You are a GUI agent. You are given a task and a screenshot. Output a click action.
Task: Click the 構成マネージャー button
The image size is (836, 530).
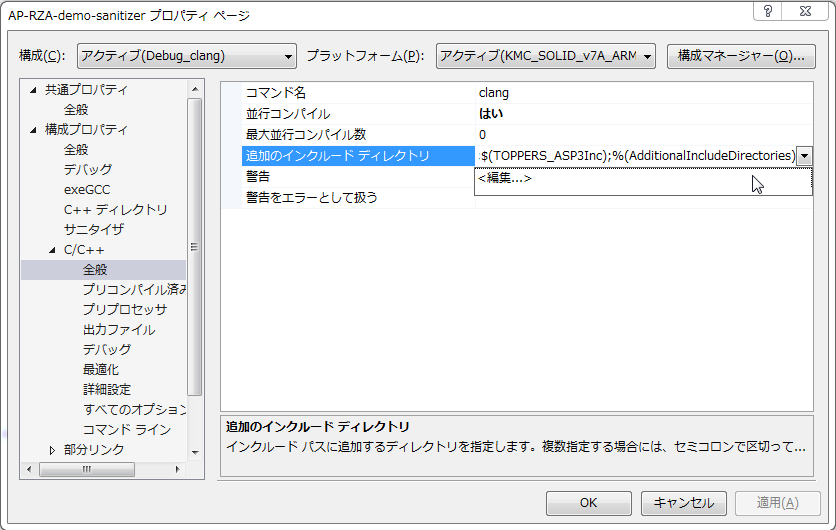[x=741, y=55]
